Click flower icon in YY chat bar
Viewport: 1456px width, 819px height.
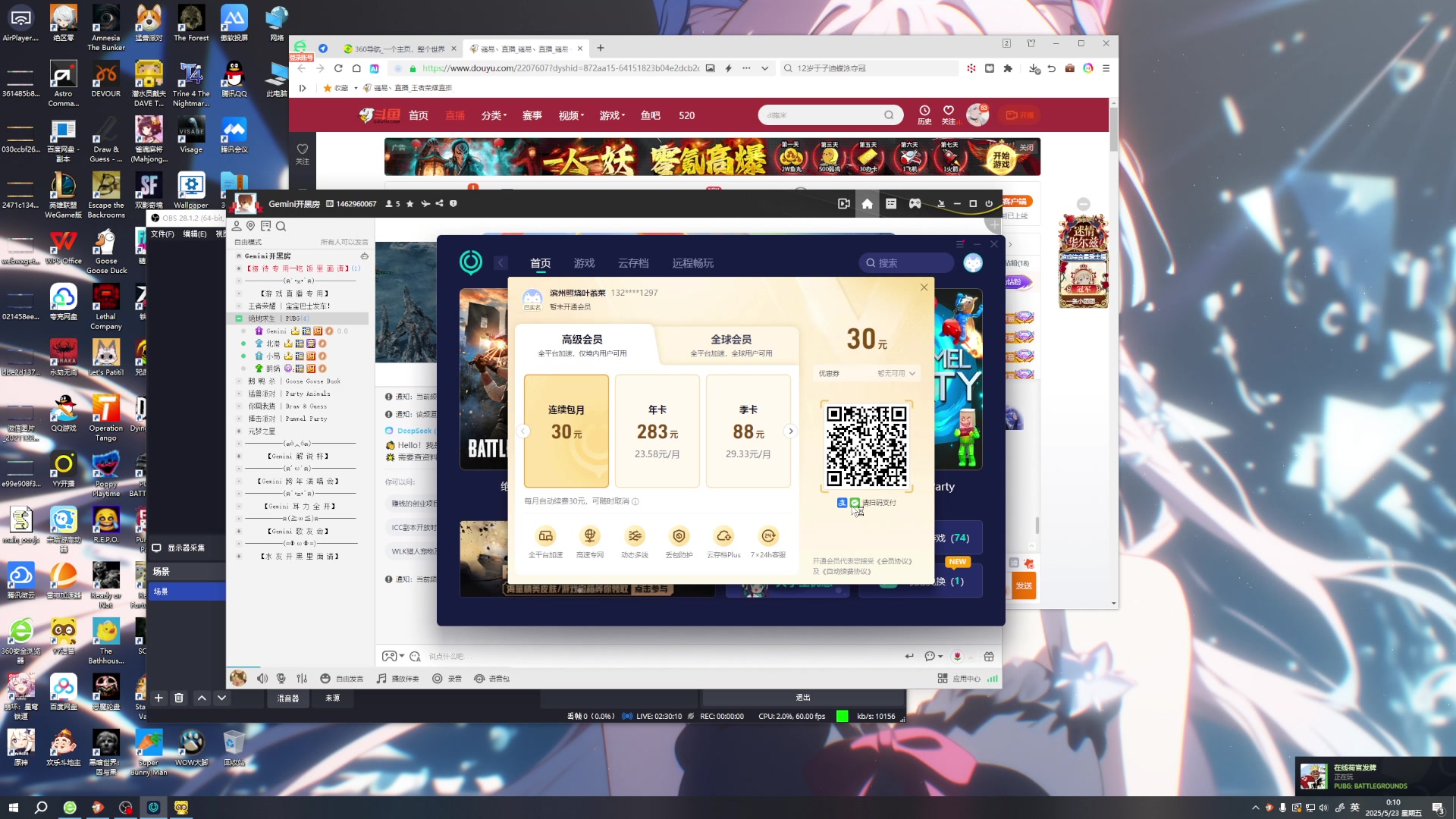pos(957,656)
